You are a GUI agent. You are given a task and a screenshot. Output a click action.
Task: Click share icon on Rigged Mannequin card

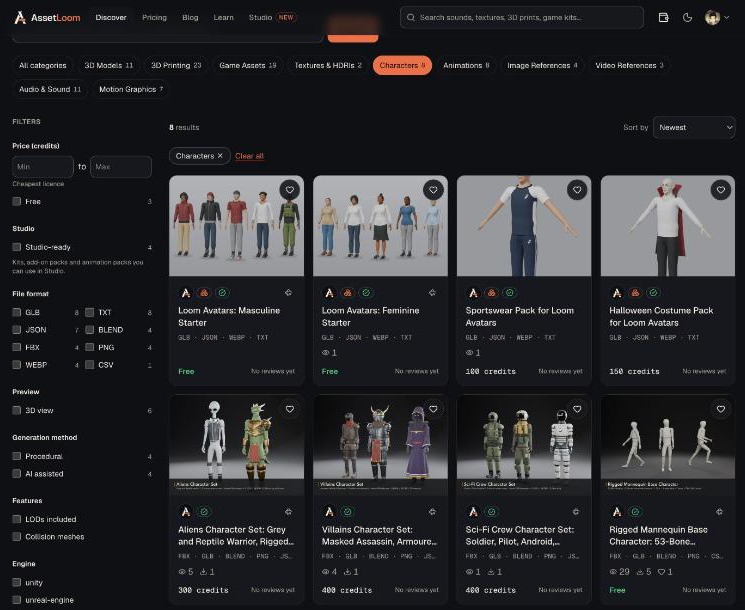pos(720,512)
